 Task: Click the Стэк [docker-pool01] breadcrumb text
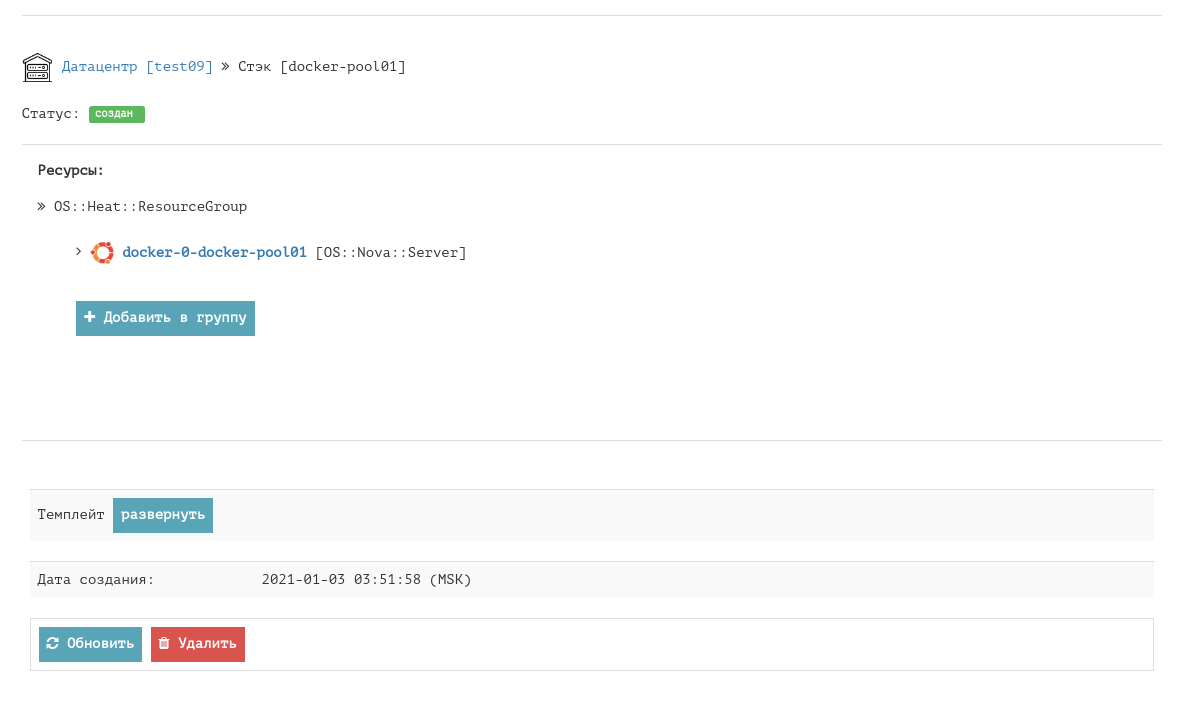click(x=322, y=67)
